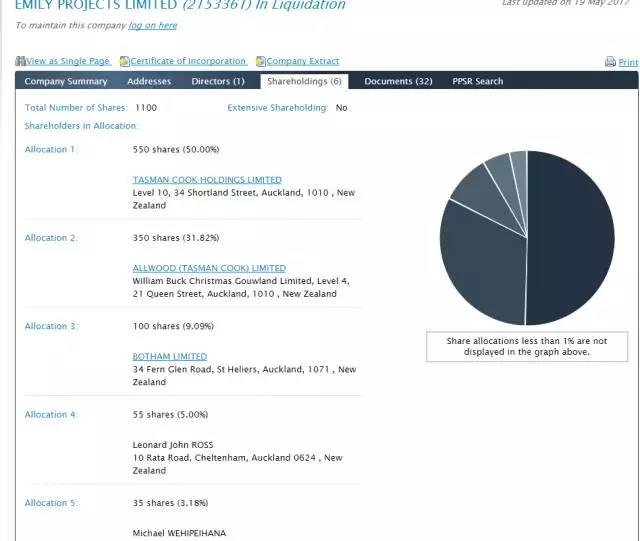Image resolution: width=640 pixels, height=541 pixels.
Task: Click the Allocation 3 label
Action: (x=51, y=326)
